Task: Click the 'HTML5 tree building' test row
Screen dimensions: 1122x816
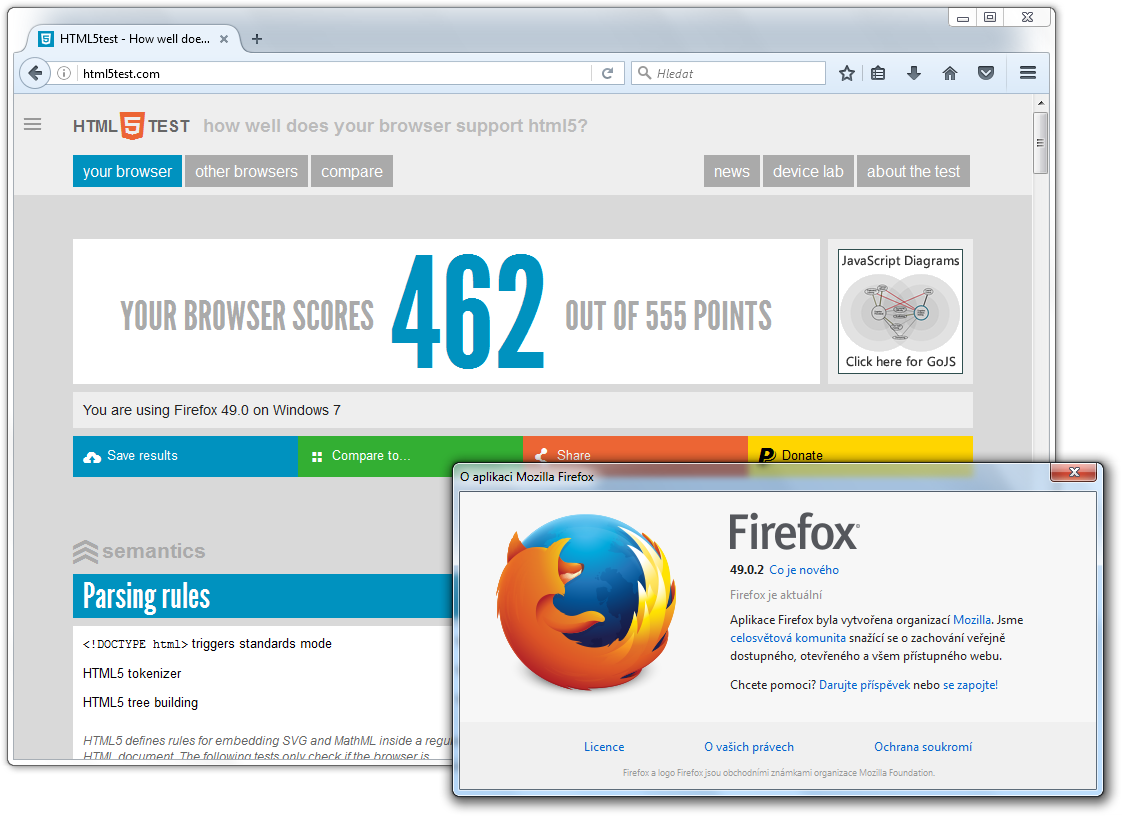Action: pos(140,703)
